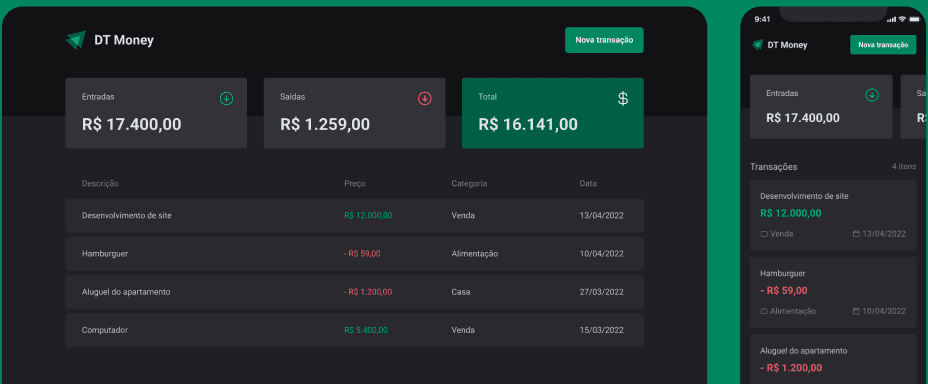Click the green arrow icon on Entradas card

[x=226, y=98]
